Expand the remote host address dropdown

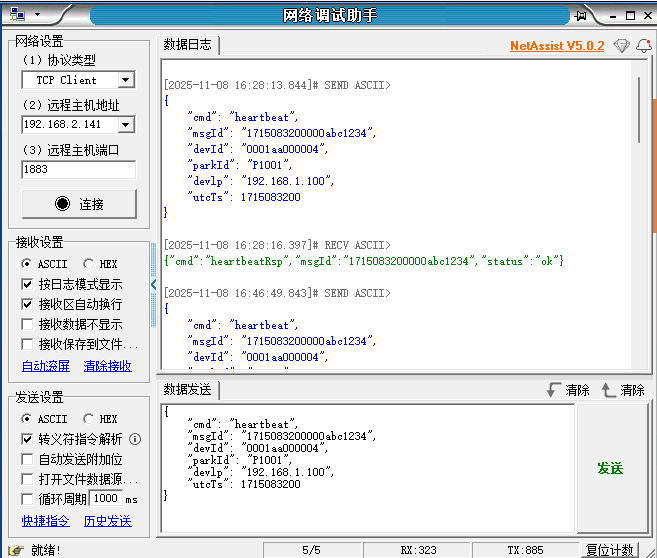coord(125,124)
